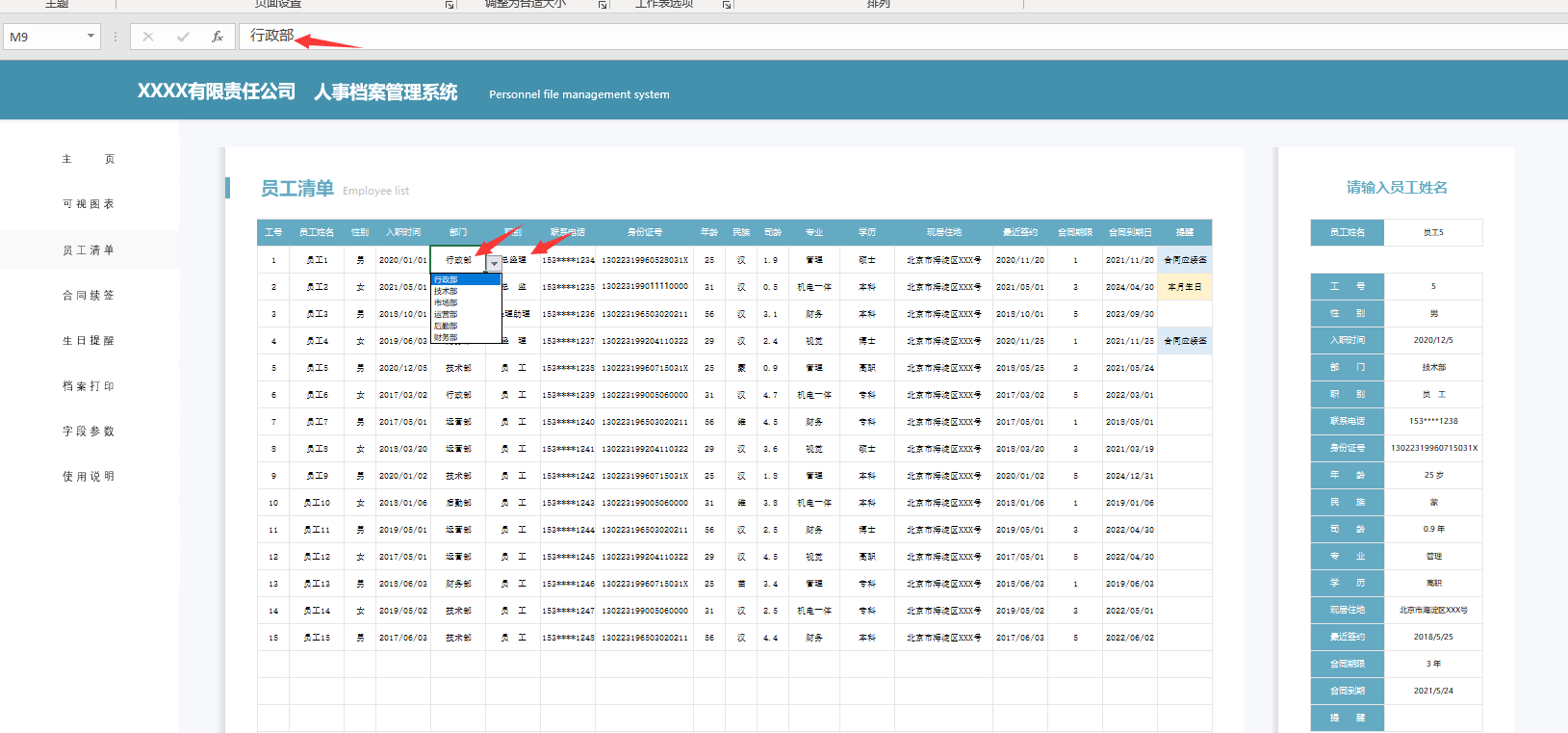The image size is (1568, 733).
Task: Select the 员工1 name cell
Action: click(317, 260)
